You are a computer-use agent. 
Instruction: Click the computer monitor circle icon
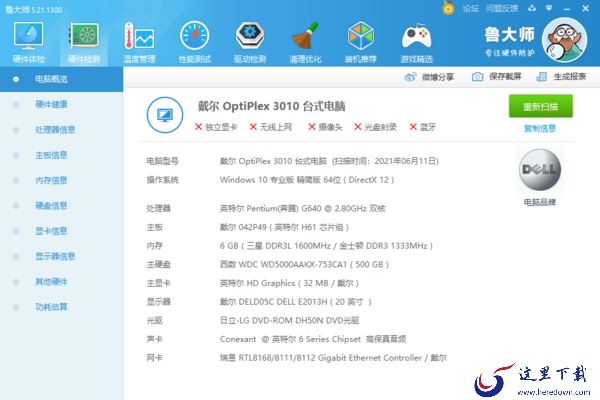click(x=165, y=115)
